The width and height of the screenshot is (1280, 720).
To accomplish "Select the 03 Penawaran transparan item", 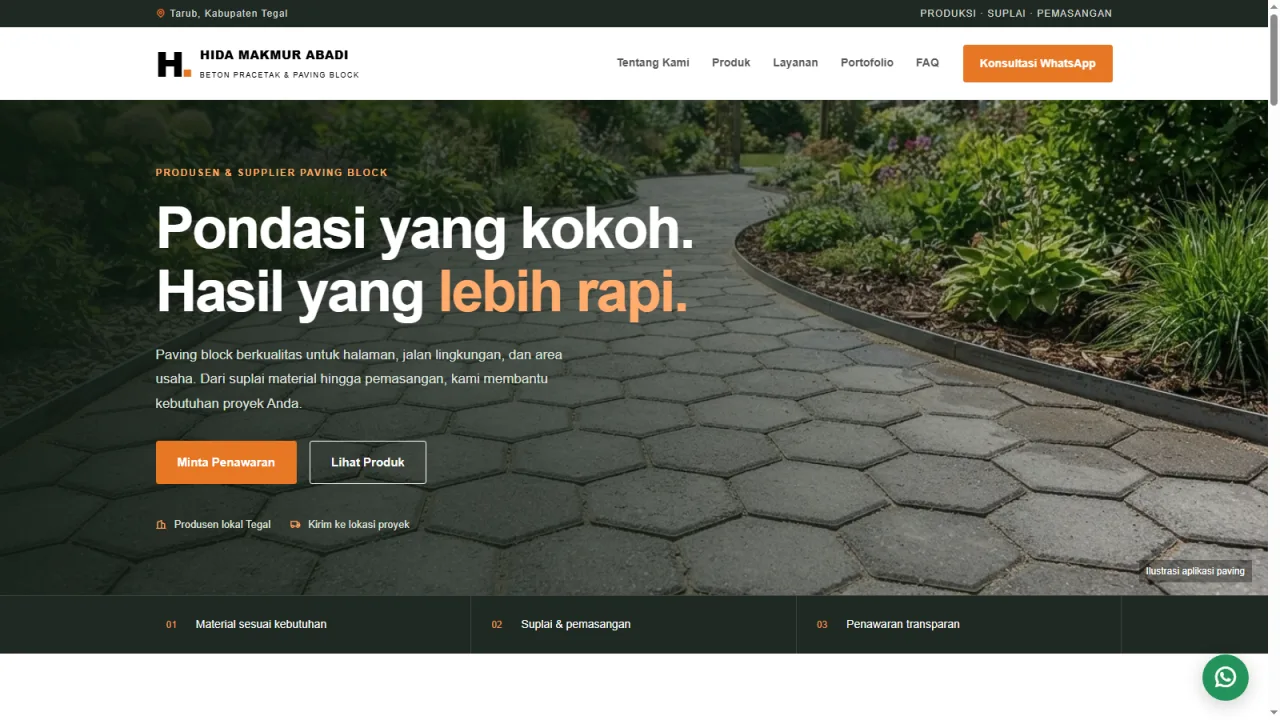I will tap(959, 624).
